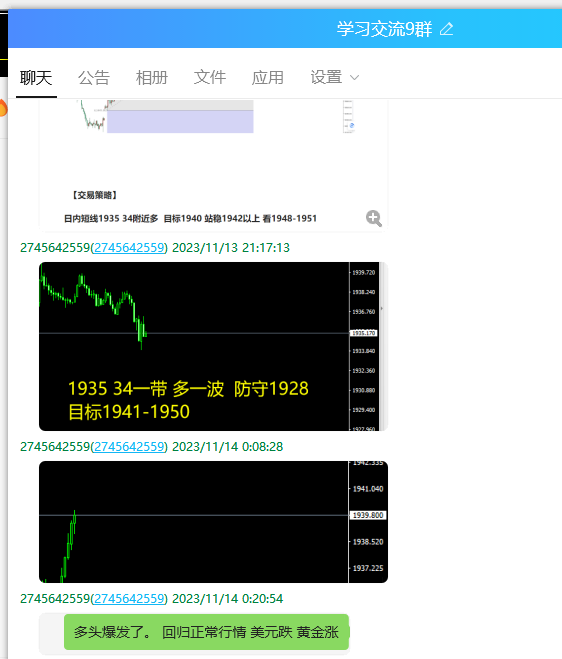This screenshot has height=659, width=562.
Task: Click the flame icon at left edge
Action: tap(3, 108)
